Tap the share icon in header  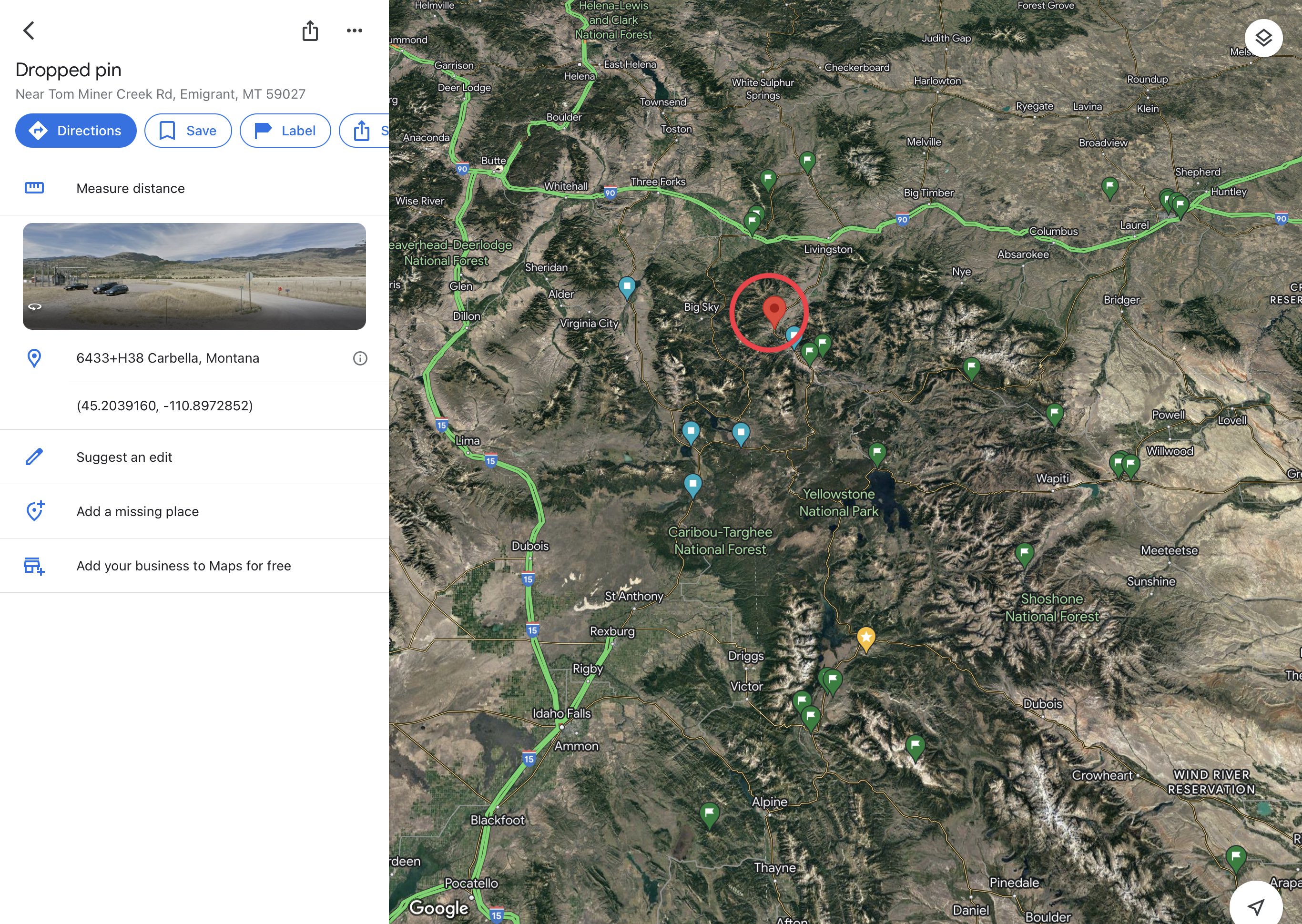coord(310,30)
